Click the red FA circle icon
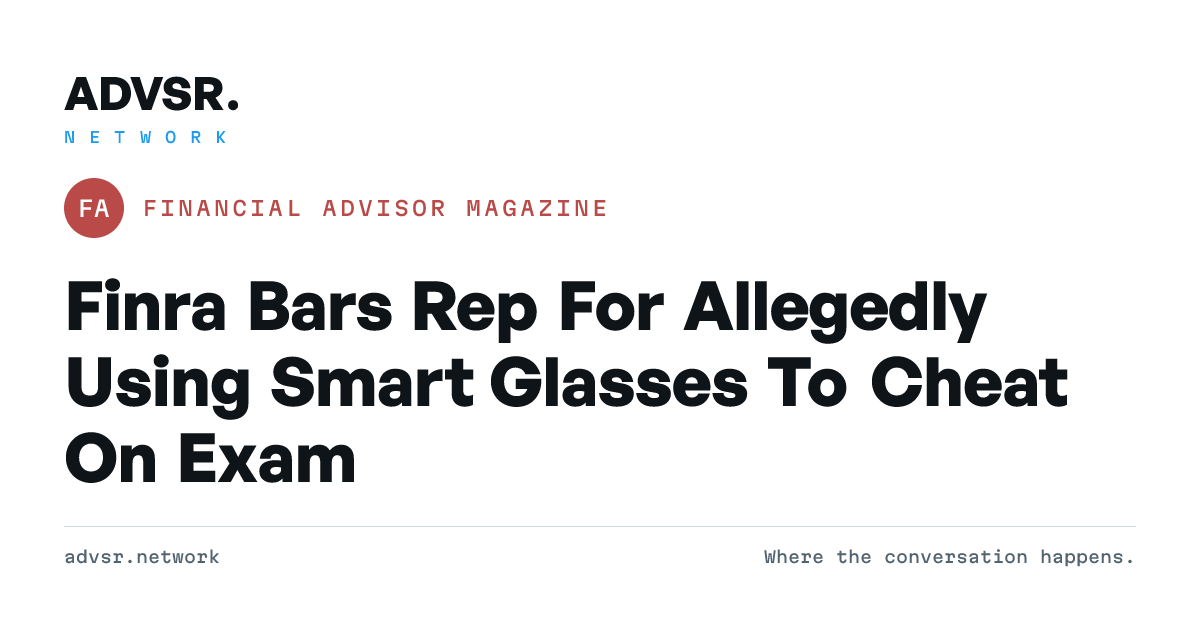The width and height of the screenshot is (1200, 630). click(x=94, y=208)
